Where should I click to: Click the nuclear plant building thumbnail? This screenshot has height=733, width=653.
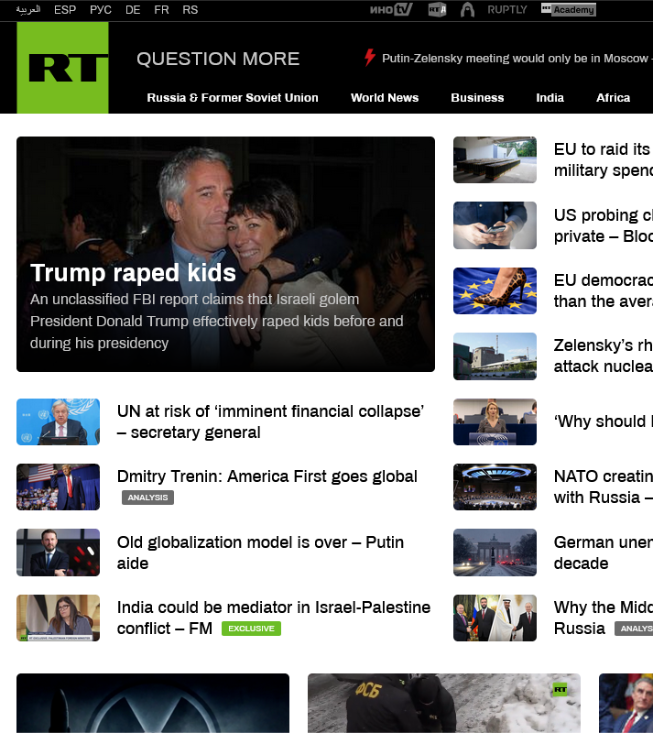[495, 356]
